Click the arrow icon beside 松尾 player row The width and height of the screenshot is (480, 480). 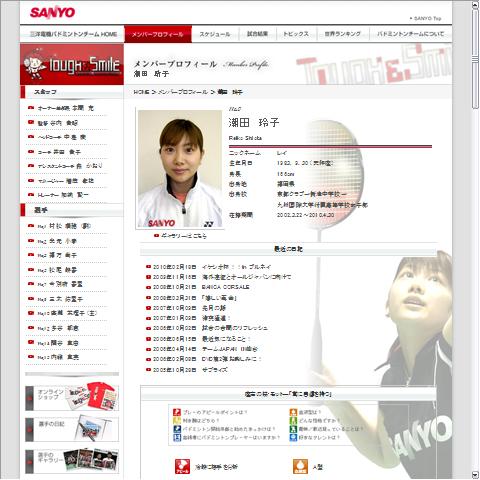click(x=31, y=270)
